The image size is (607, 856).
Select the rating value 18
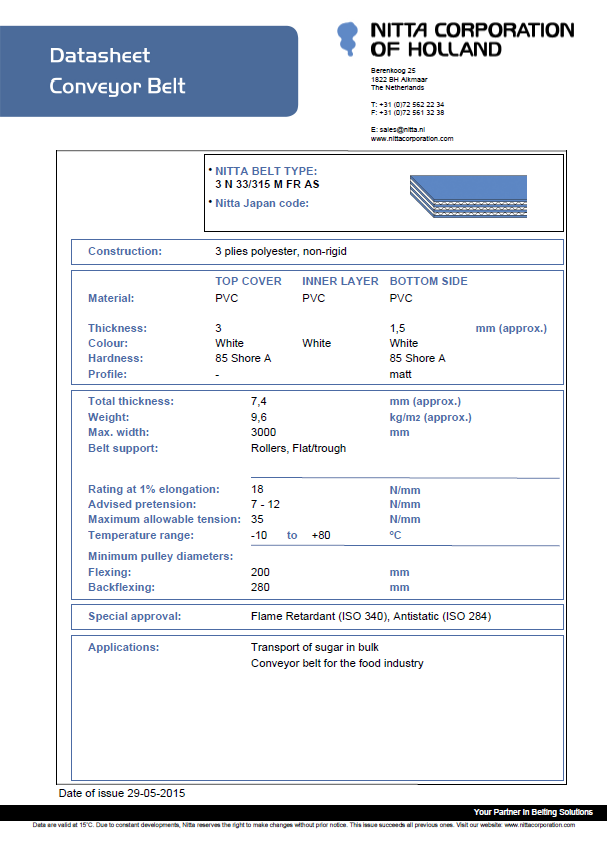[x=257, y=489]
